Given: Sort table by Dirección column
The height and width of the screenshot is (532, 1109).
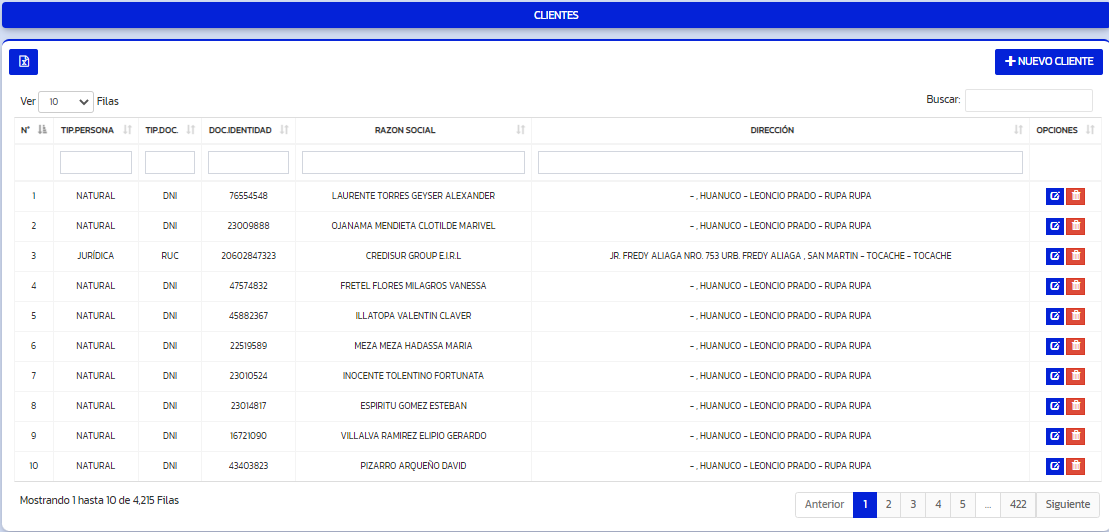Looking at the screenshot, I should pos(772,130).
